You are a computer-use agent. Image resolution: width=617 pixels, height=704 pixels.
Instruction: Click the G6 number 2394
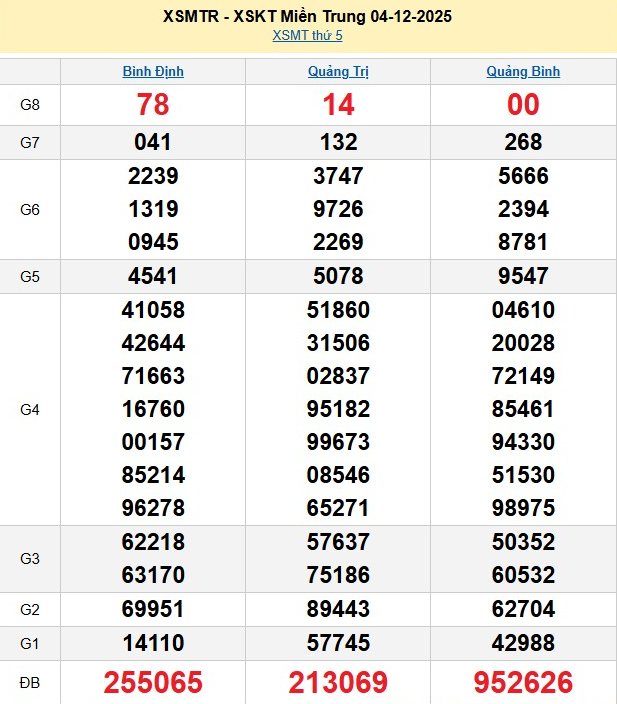[x=523, y=209]
